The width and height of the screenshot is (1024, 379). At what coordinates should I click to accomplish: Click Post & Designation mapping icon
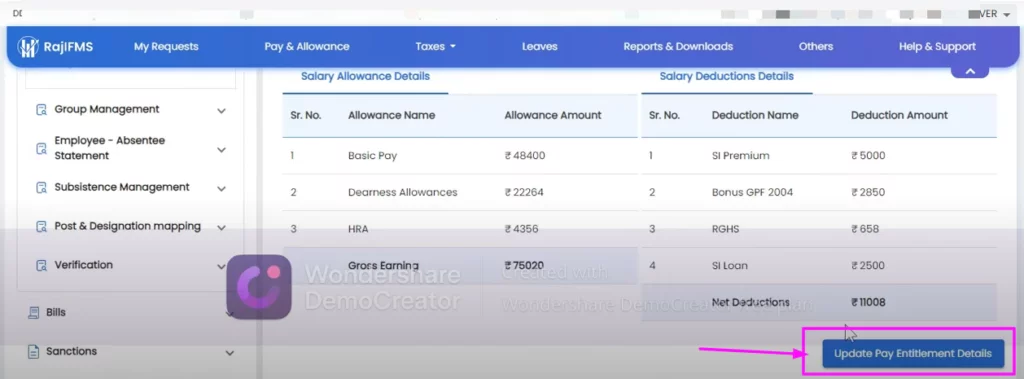[41, 227]
